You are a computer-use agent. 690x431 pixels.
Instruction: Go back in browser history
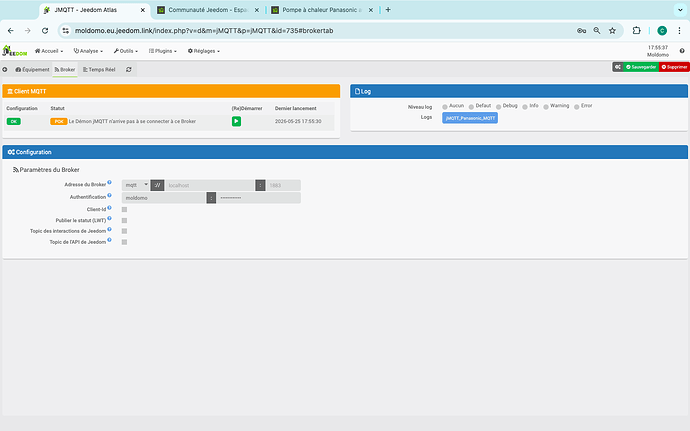11,31
